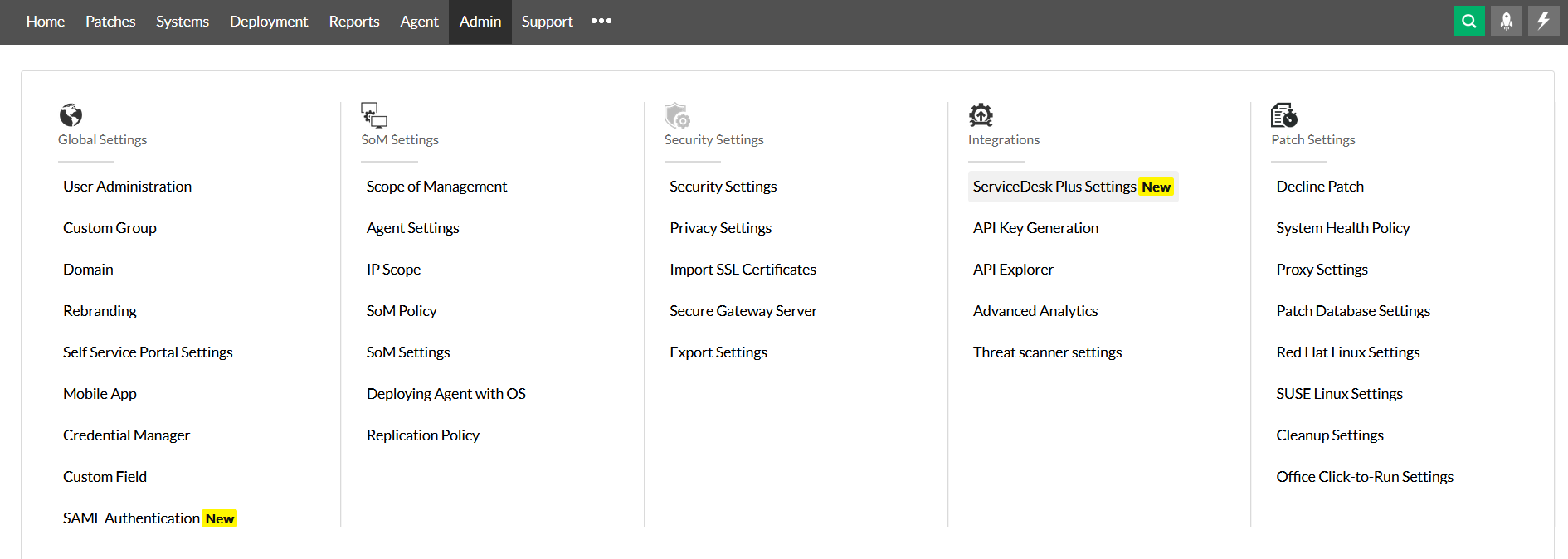1568x559 pixels.
Task: Expand the three-dots more menu
Action: (601, 22)
